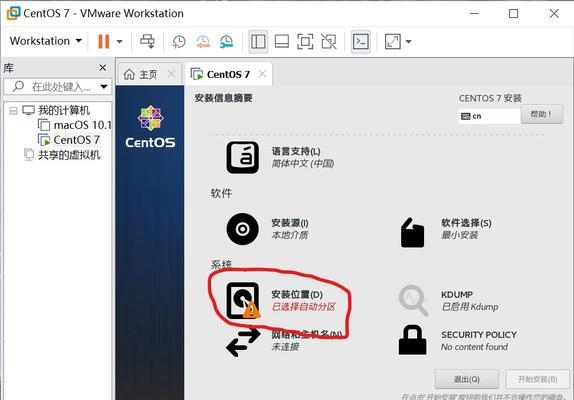Open the snapshot manager icon
This screenshot has height=400, width=574.
[x=226, y=42]
